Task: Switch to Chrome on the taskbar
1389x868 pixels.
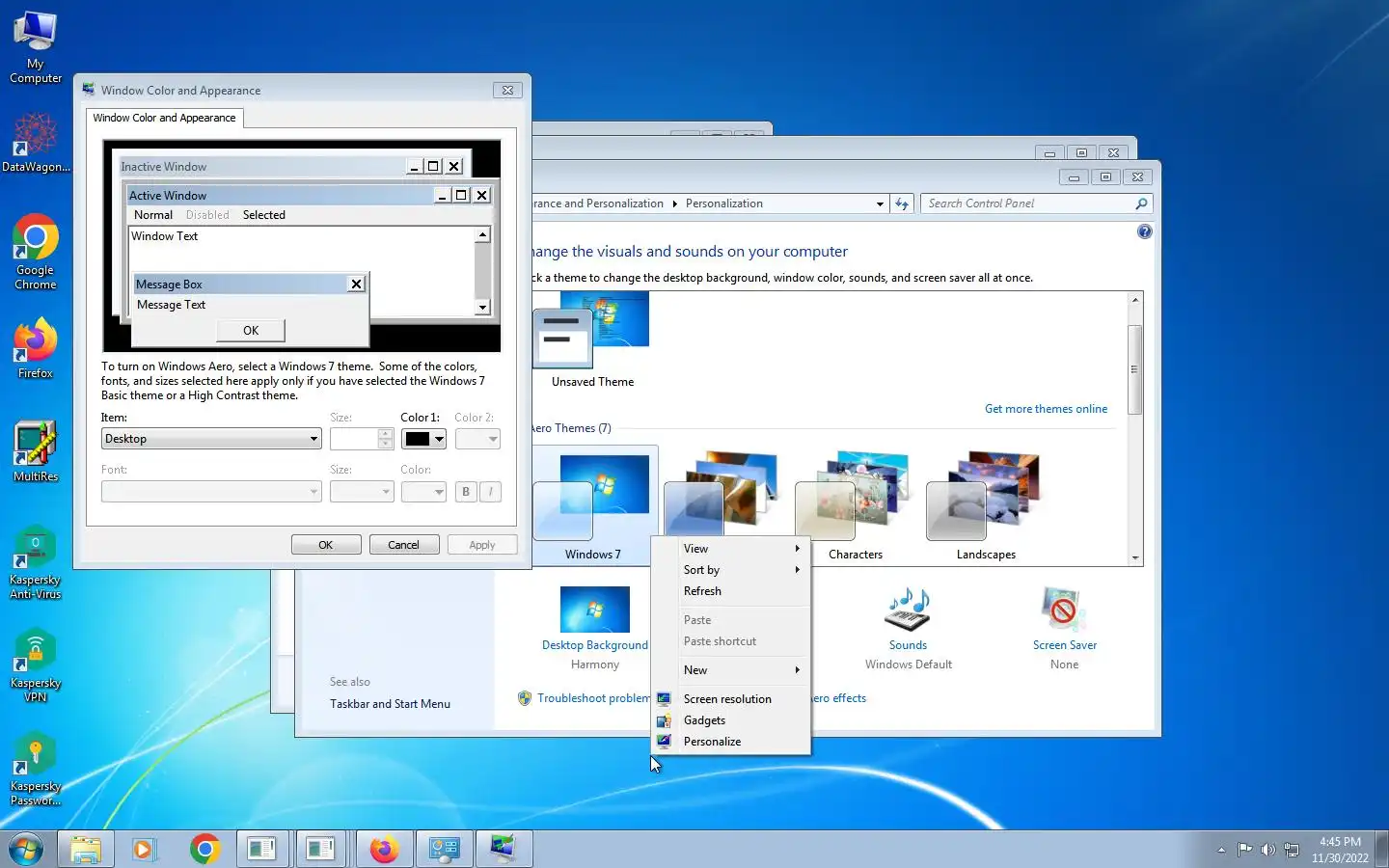Action: (x=204, y=850)
